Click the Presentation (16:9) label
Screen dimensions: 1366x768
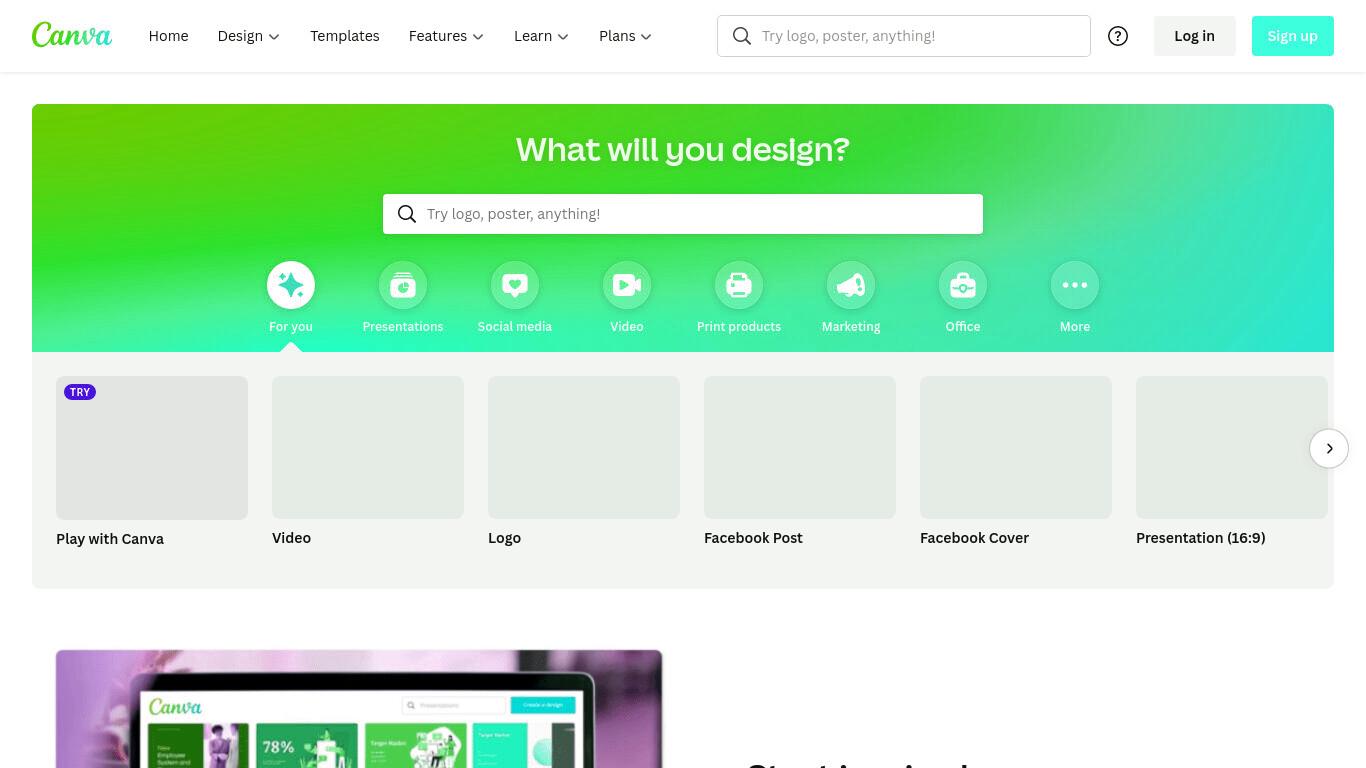point(1200,538)
